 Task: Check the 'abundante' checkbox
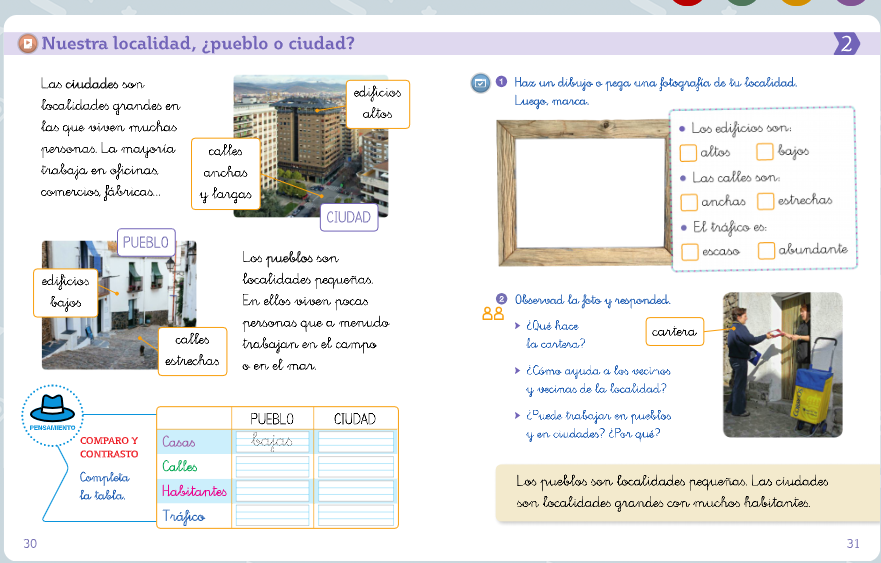766,251
